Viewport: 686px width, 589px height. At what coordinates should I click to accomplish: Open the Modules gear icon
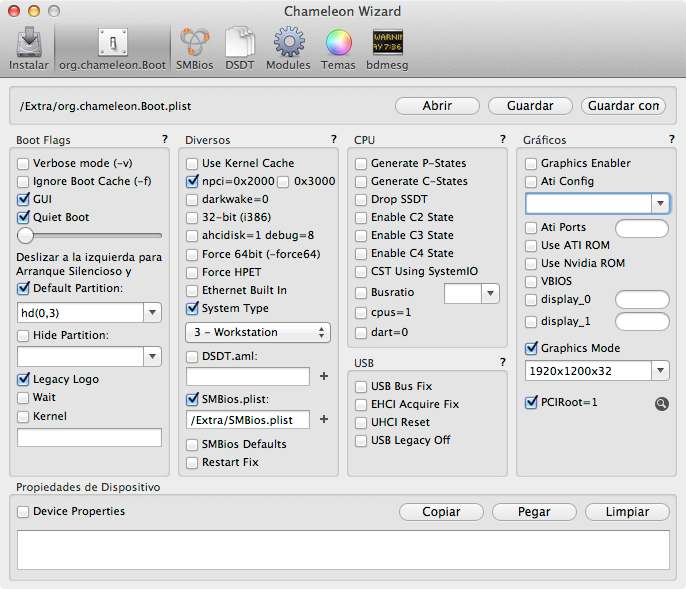point(288,48)
